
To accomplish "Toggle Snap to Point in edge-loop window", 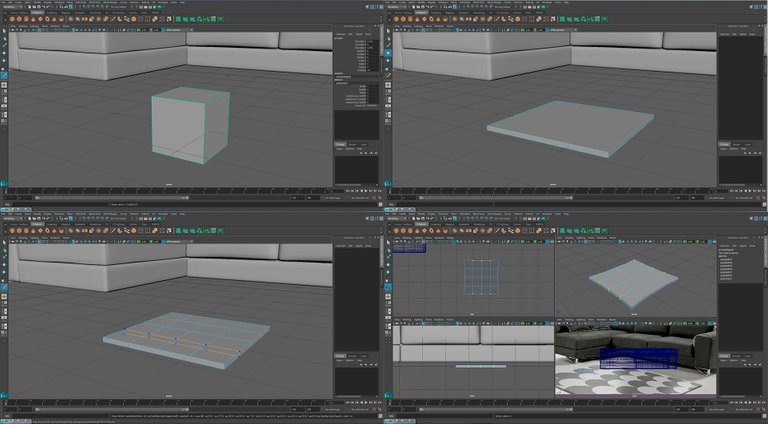I will 93,218.
